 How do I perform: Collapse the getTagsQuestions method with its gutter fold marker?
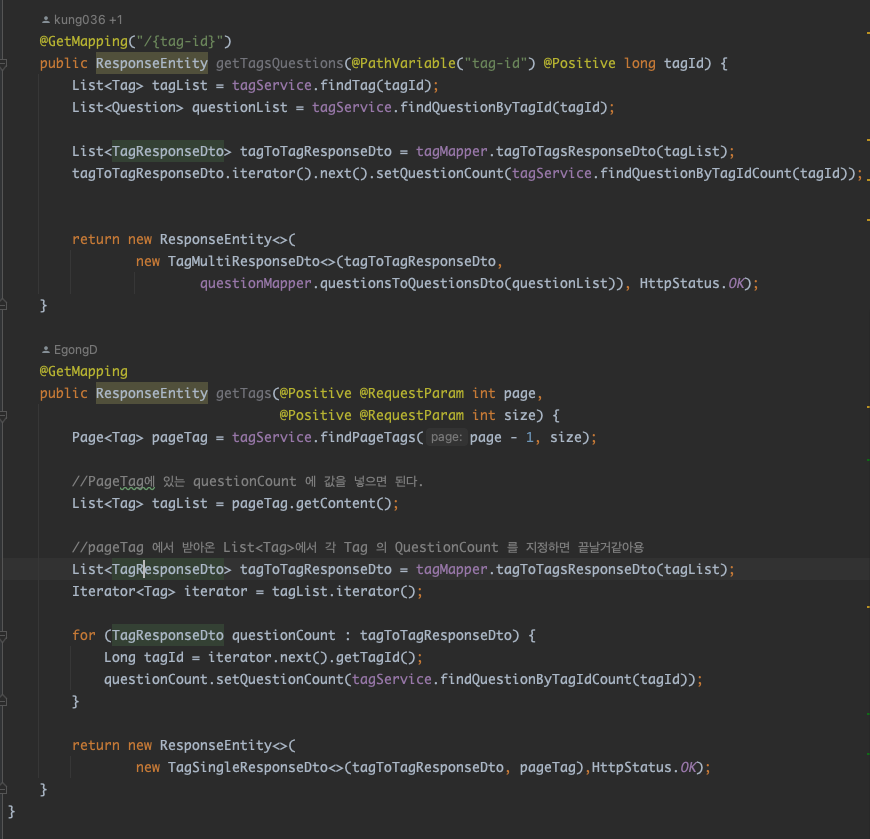[x=3, y=64]
